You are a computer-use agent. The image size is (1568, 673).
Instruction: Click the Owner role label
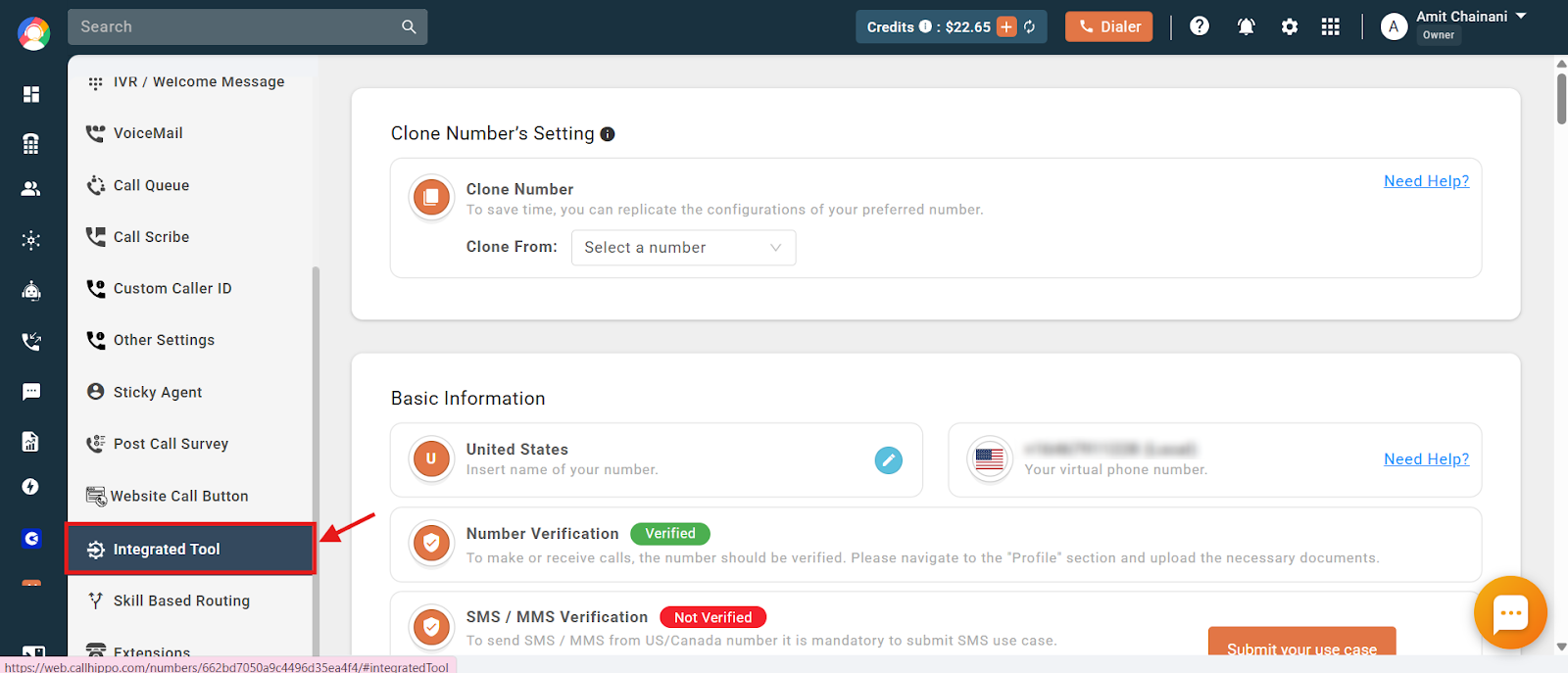point(1439,35)
